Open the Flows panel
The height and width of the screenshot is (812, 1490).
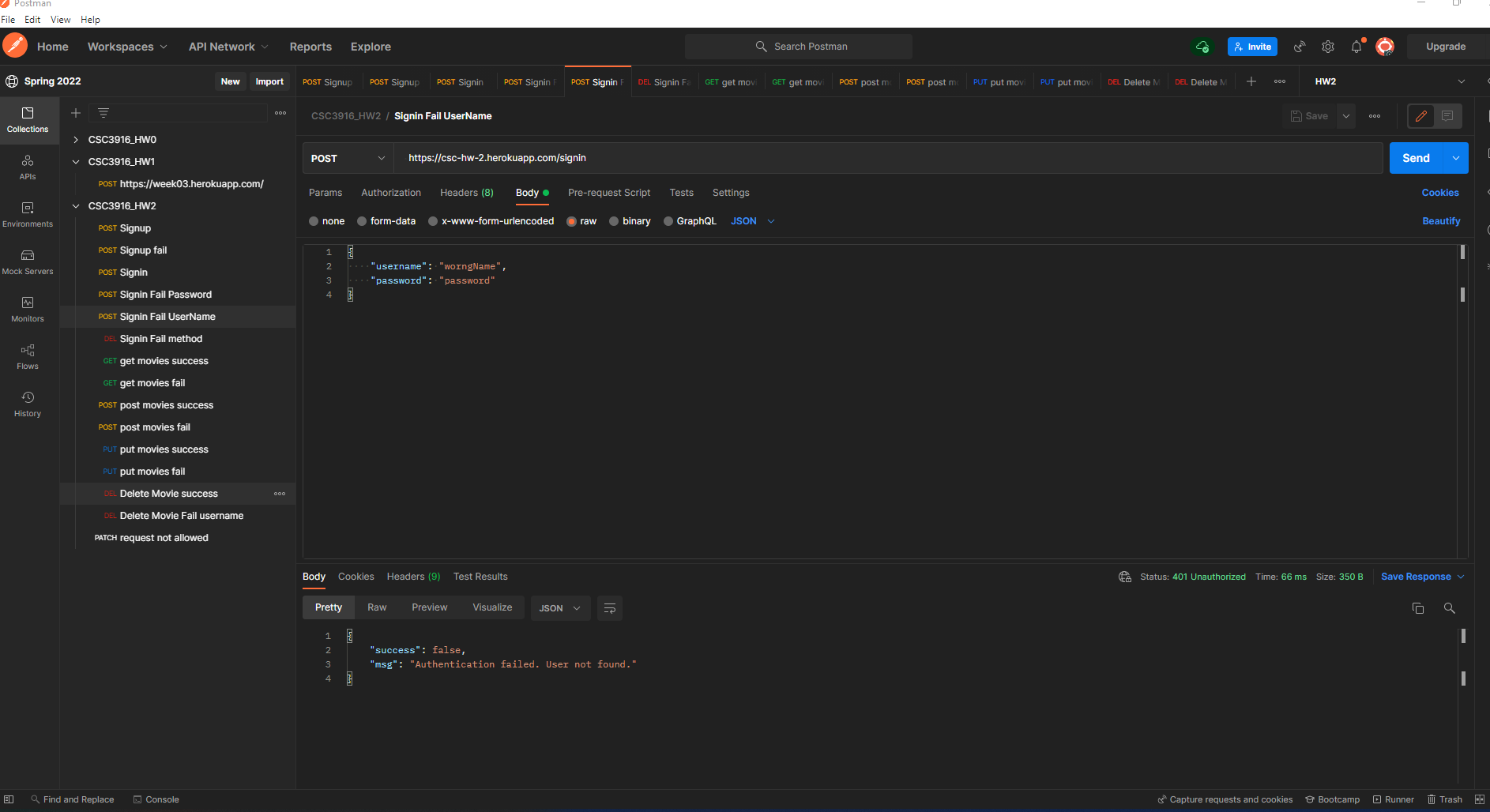pyautogui.click(x=28, y=357)
